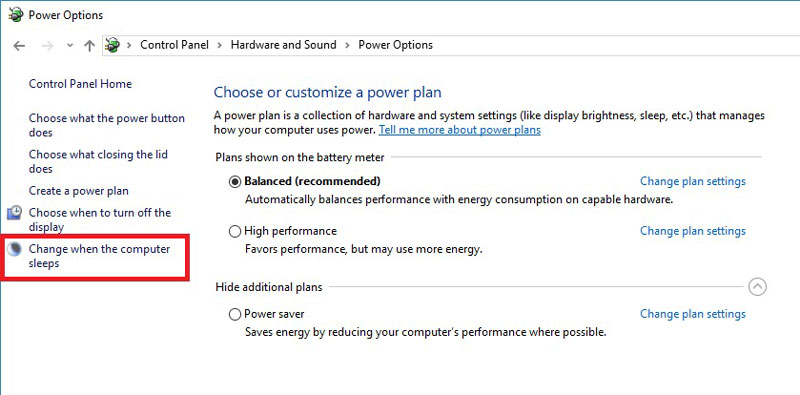Click the Back navigation arrow
The image size is (800, 395).
coord(19,46)
